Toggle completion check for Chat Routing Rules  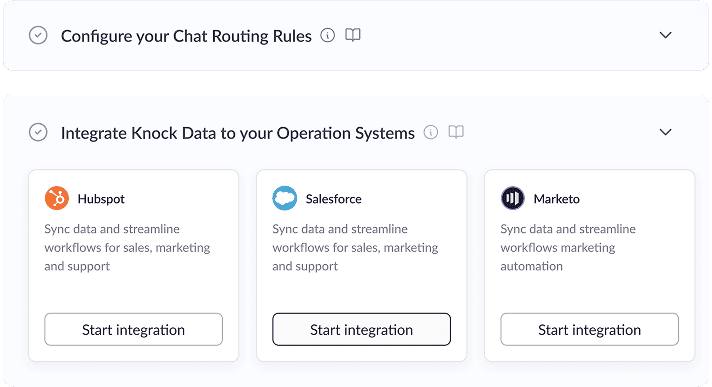(x=38, y=35)
